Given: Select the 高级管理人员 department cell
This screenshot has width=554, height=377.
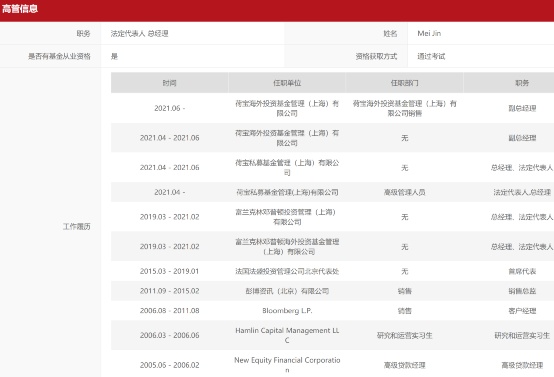Looking at the screenshot, I should pos(405,192).
